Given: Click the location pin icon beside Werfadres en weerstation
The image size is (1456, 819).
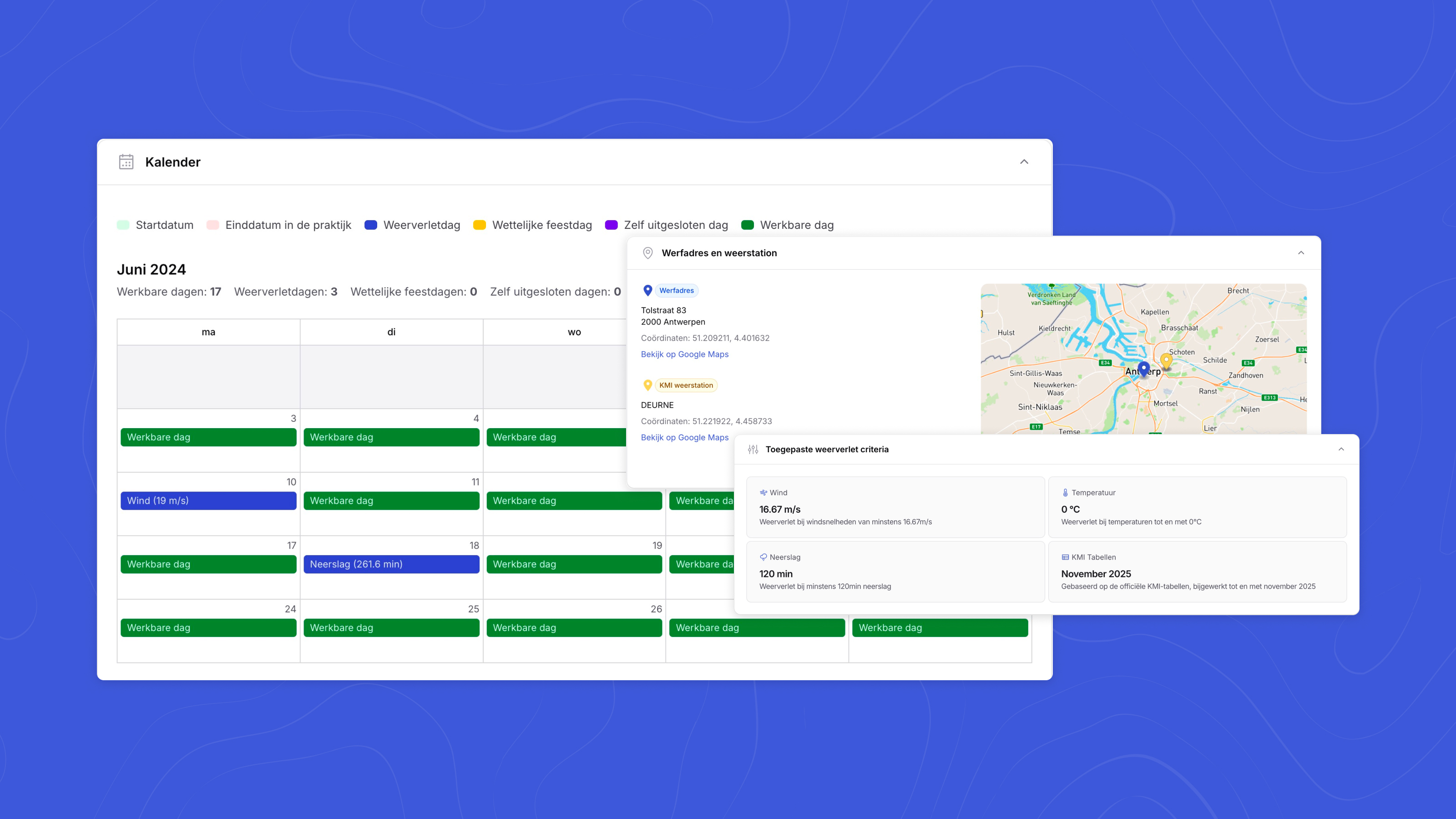Looking at the screenshot, I should tap(648, 253).
